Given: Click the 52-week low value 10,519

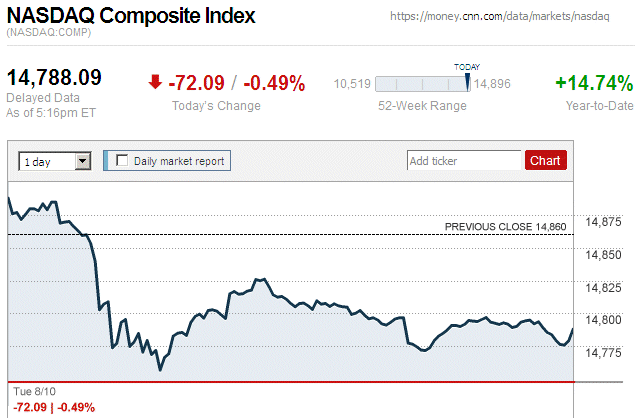Looking at the screenshot, I should click(352, 84).
